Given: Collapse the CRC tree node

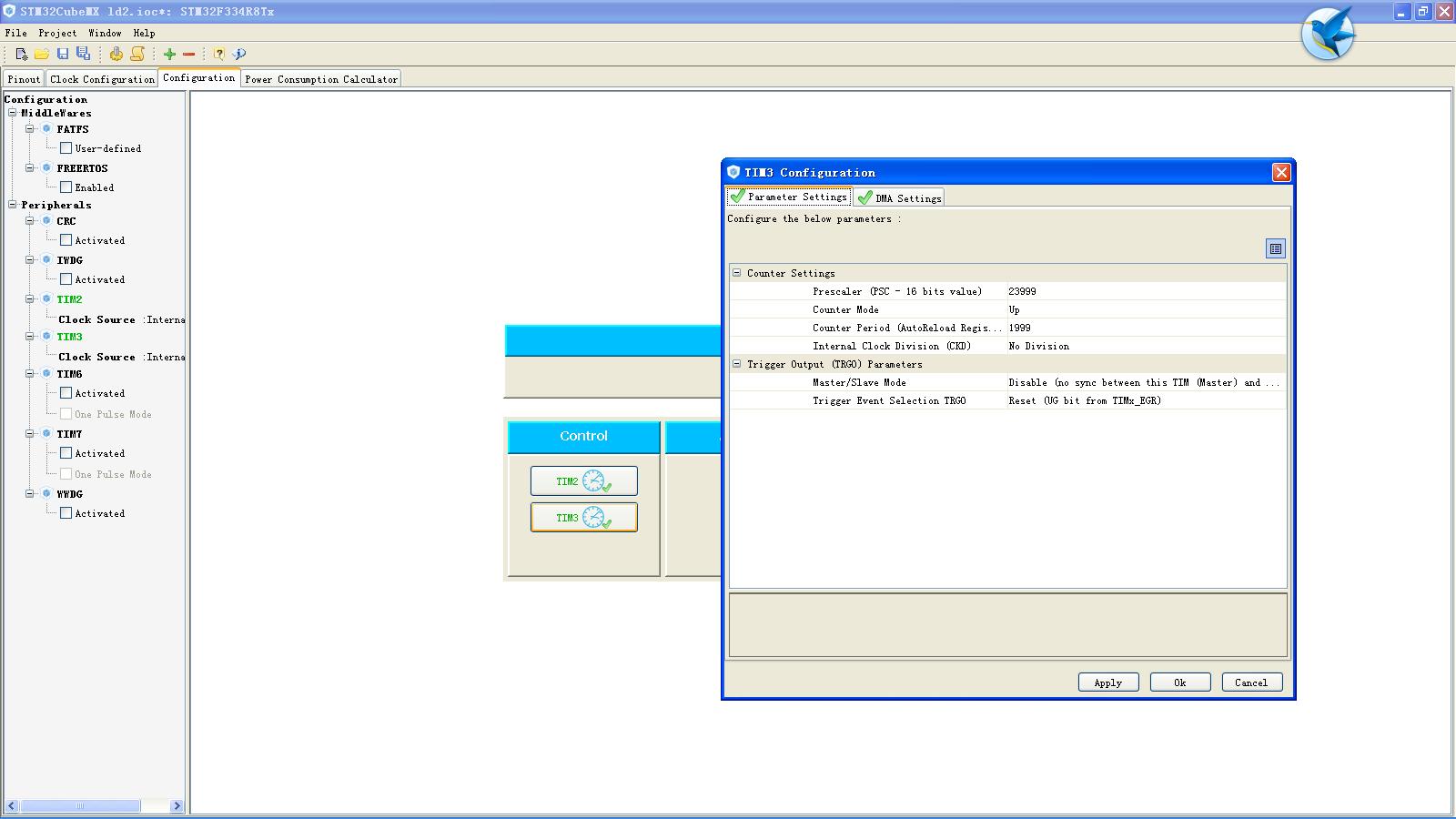Looking at the screenshot, I should tap(30, 221).
